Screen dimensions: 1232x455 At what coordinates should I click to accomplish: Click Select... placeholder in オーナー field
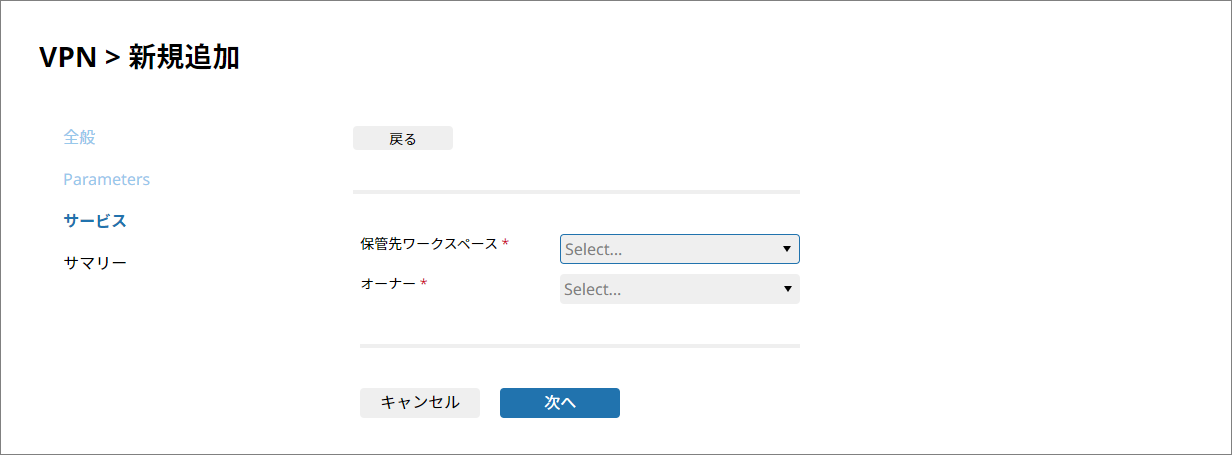coord(593,290)
